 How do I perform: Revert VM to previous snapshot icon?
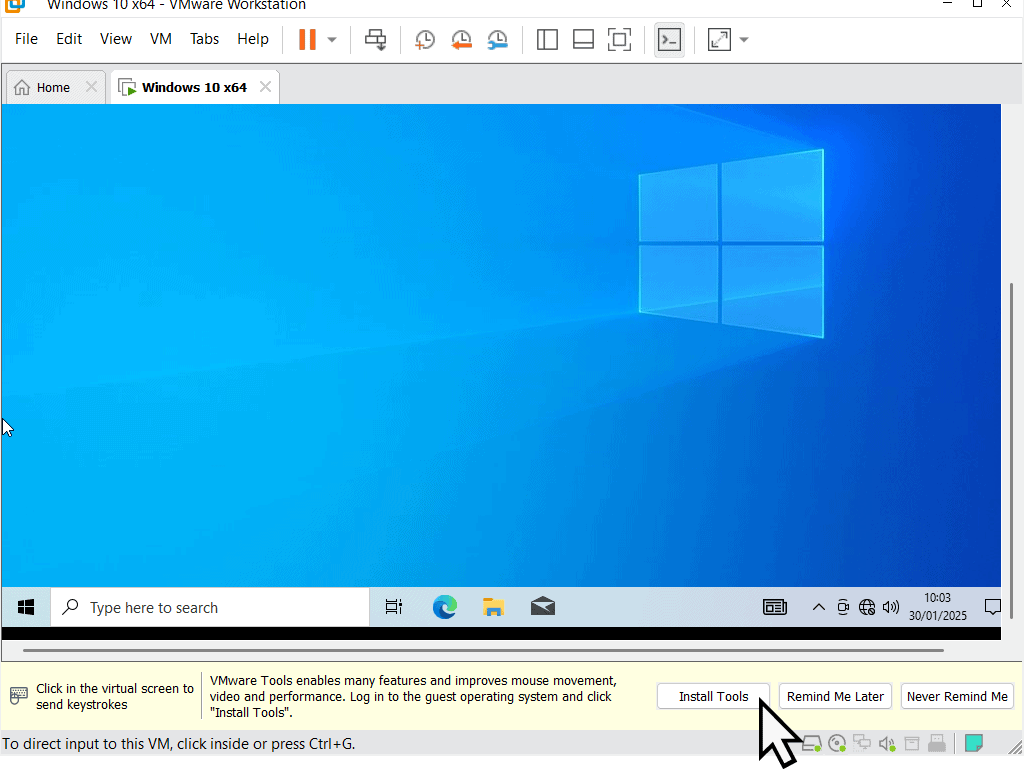pyautogui.click(x=461, y=40)
